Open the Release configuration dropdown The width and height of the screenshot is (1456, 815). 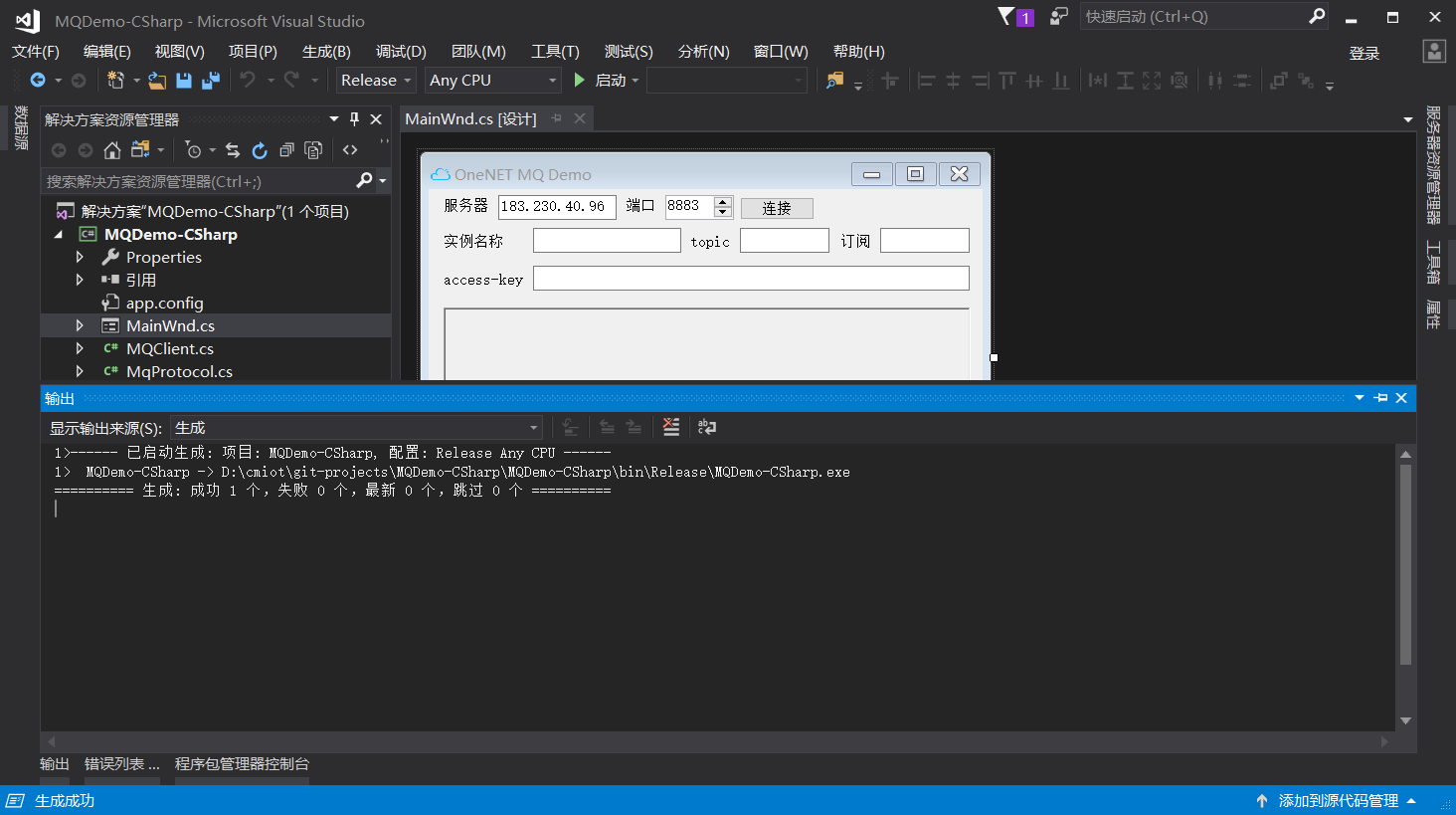point(375,81)
